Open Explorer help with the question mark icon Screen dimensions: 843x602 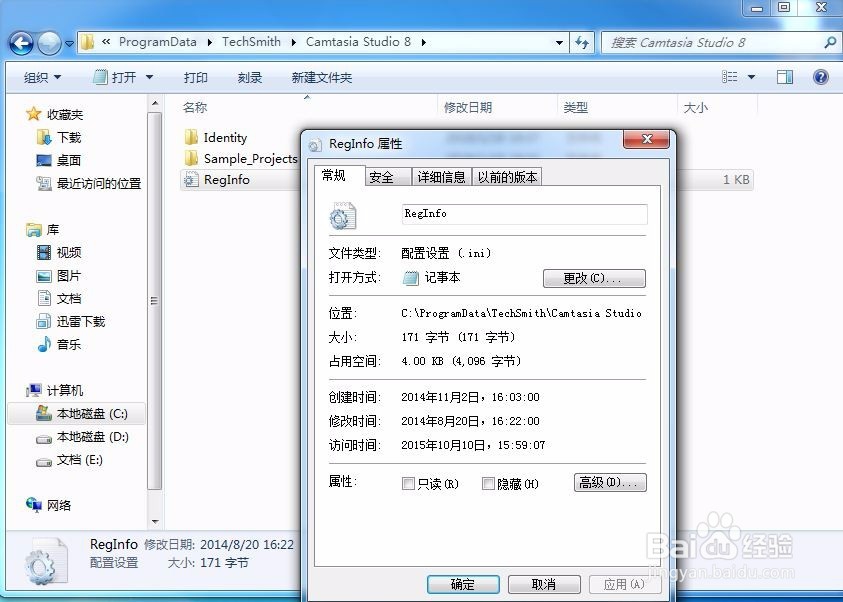(x=821, y=76)
